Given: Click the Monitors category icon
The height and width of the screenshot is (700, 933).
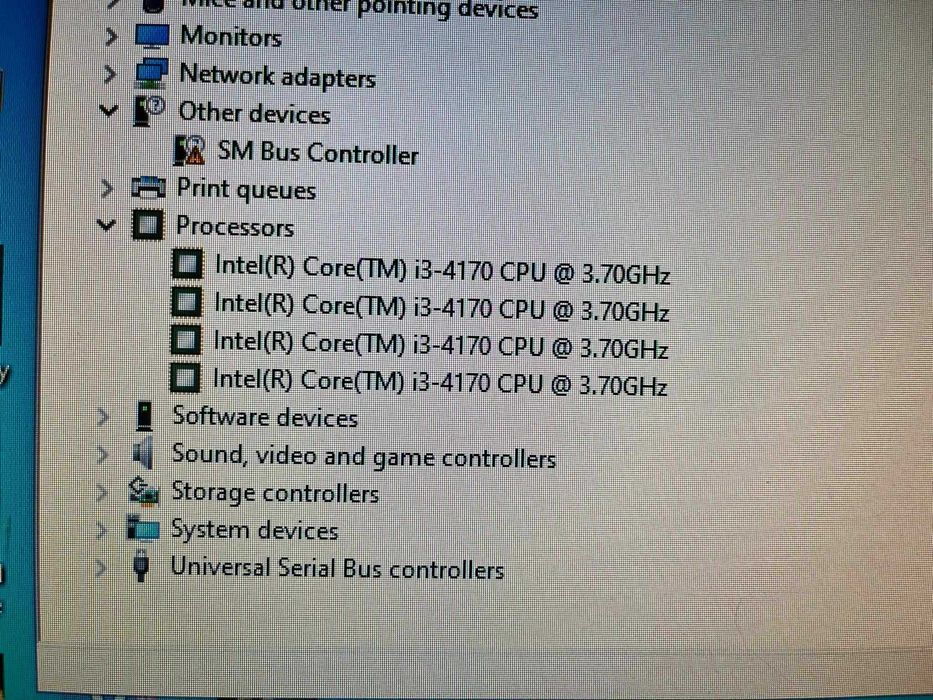Looking at the screenshot, I should point(152,36).
